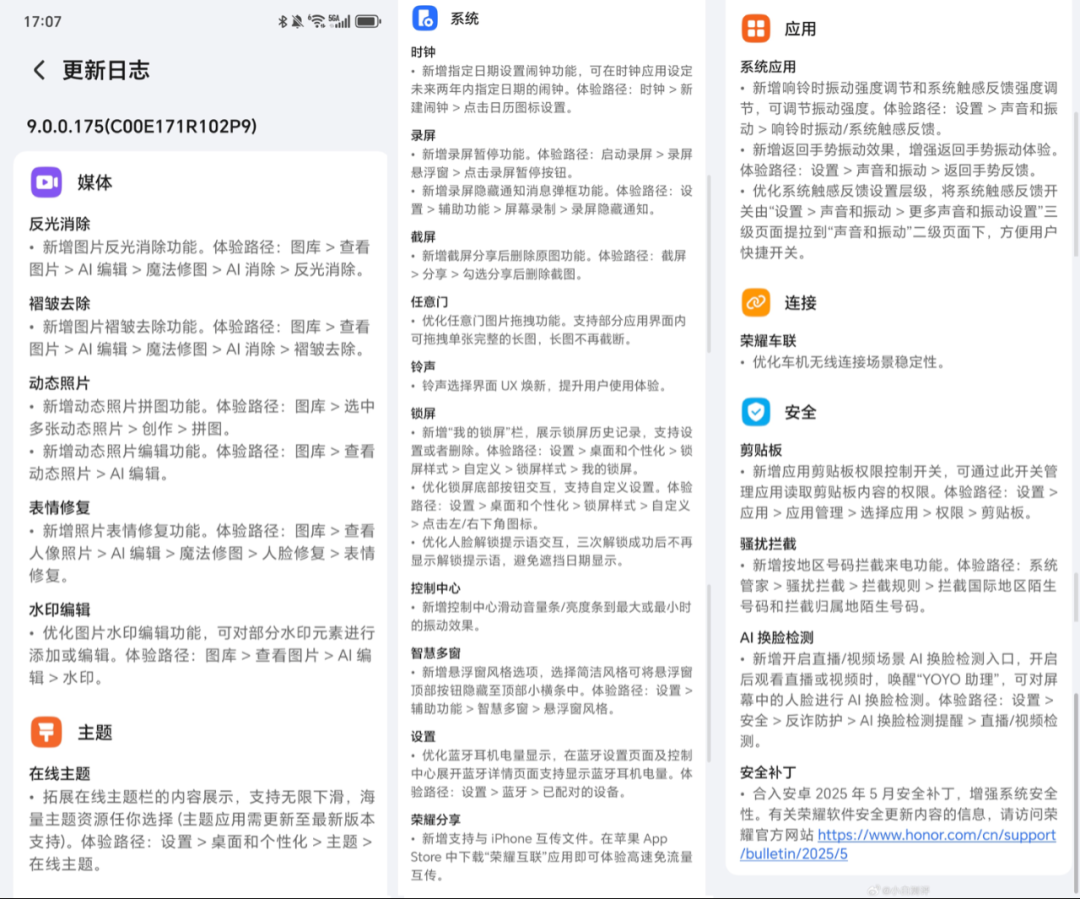Tap the blue 系统 section icon
This screenshot has width=1080, height=899.
[x=424, y=18]
